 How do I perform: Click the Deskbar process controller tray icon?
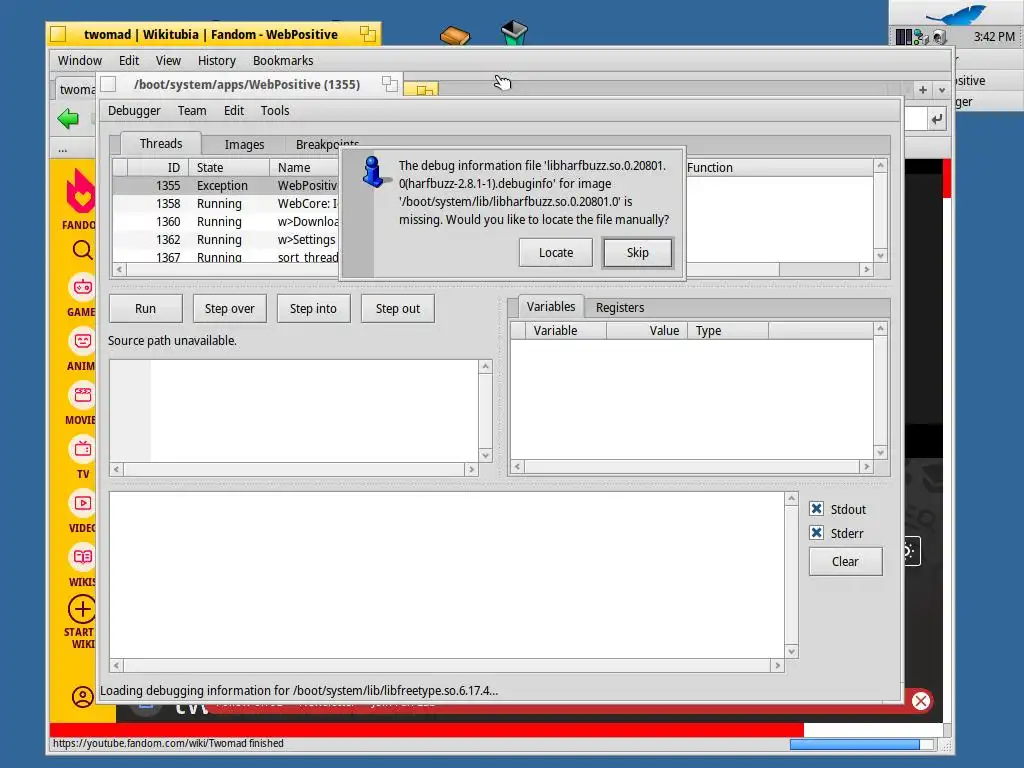[903, 37]
